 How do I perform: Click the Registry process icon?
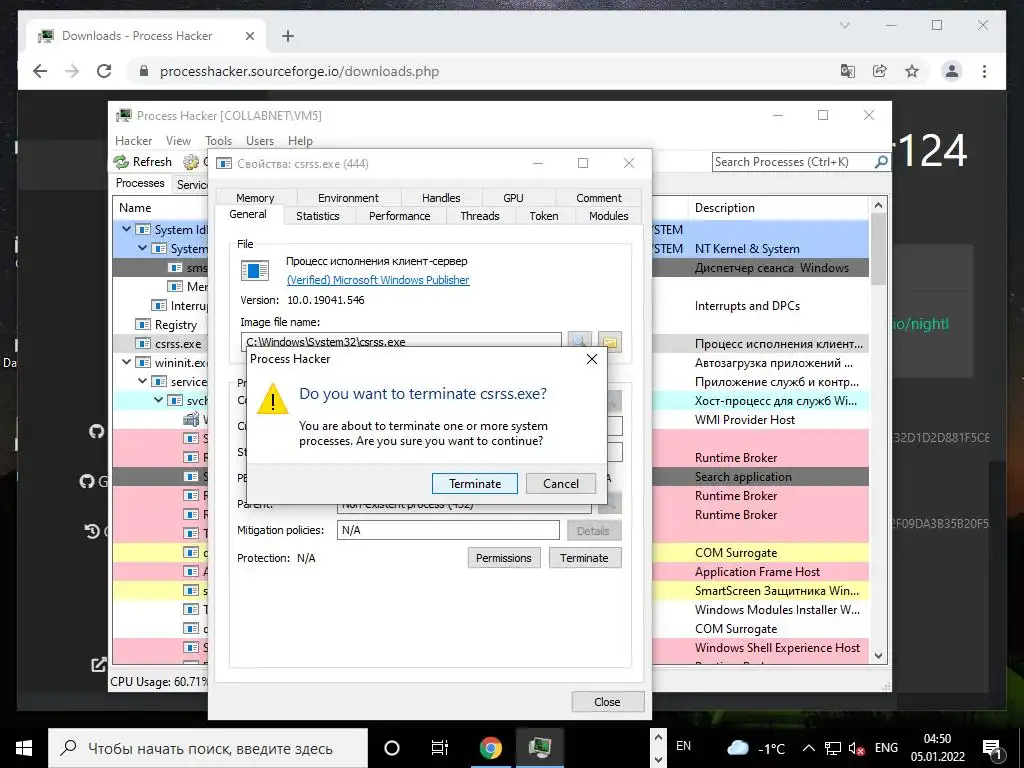[x=143, y=325]
